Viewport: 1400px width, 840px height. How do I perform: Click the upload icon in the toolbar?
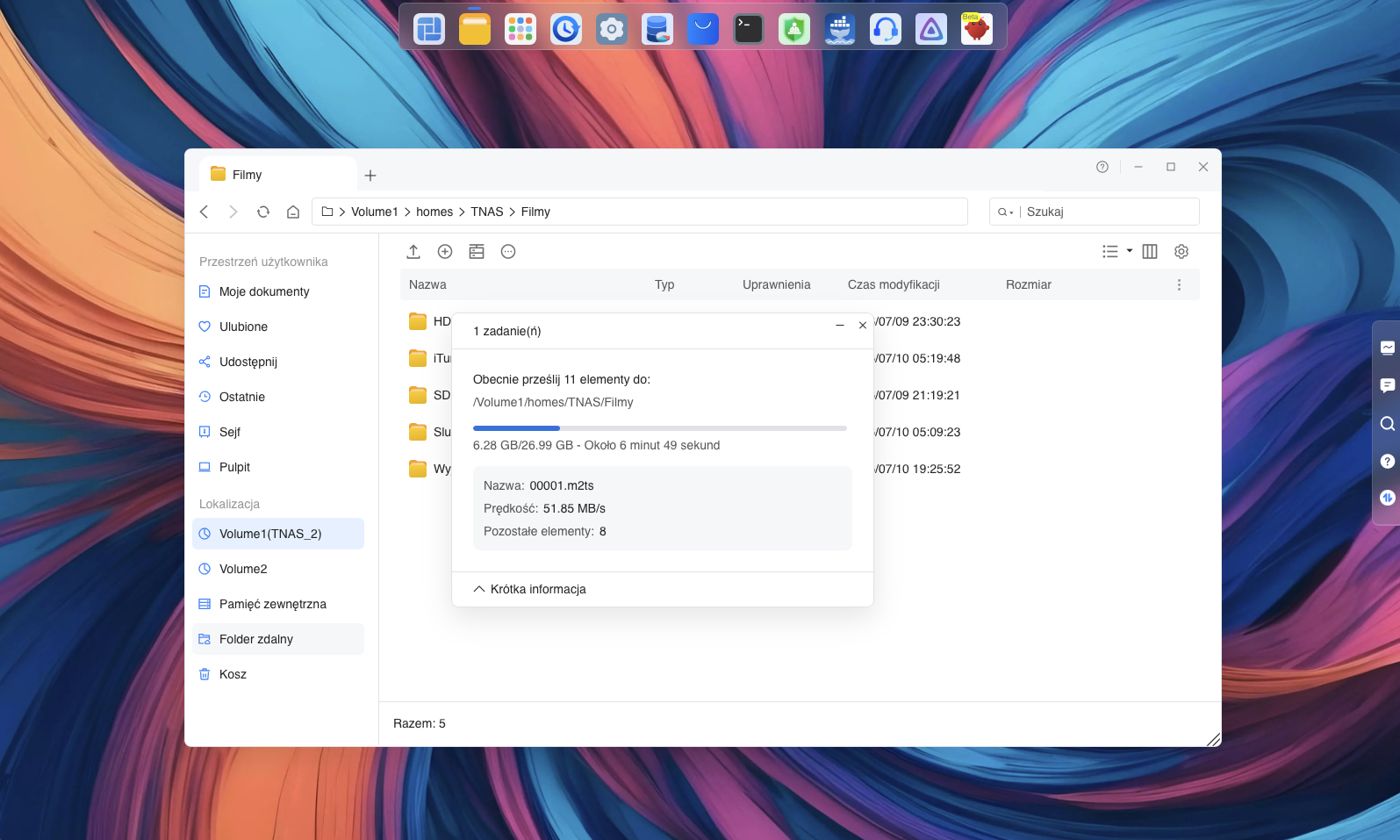413,252
